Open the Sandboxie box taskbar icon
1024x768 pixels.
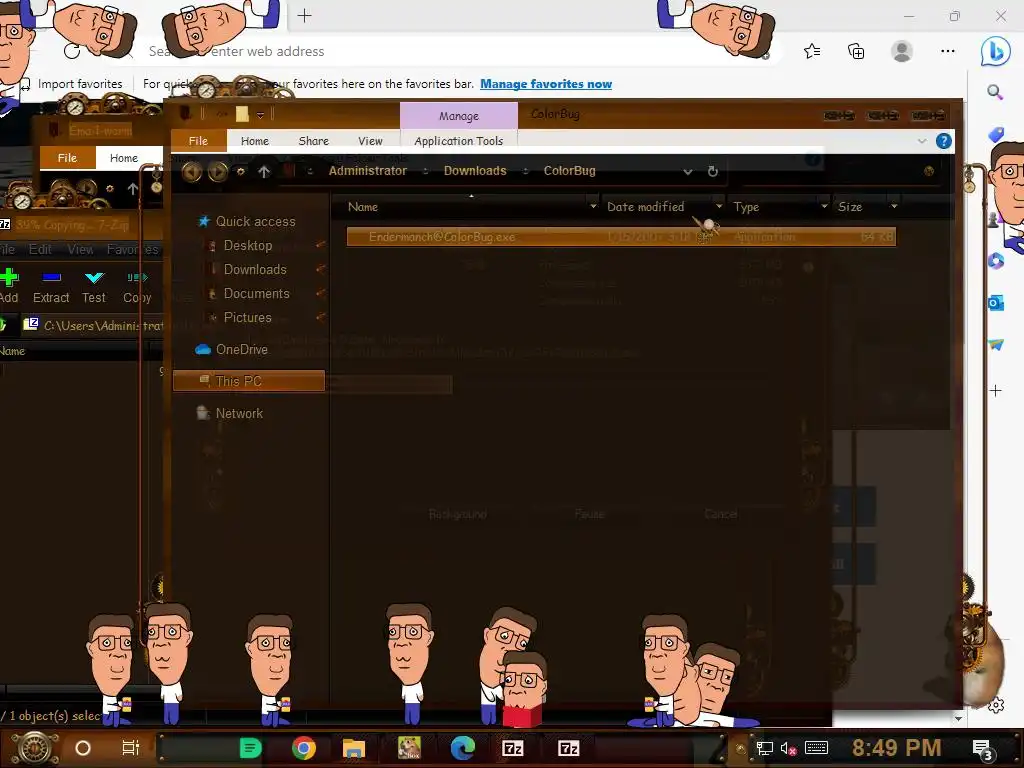[x=409, y=748]
